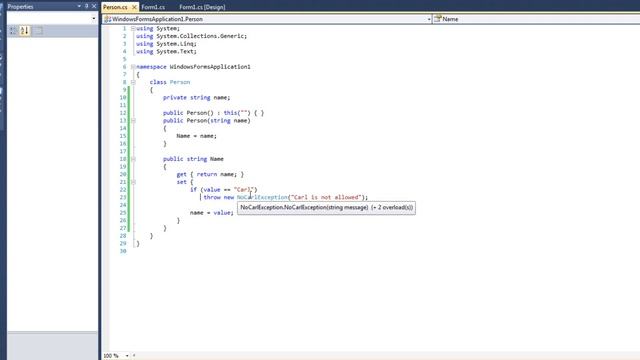Click 'public Person() : this("") { }' line
This screenshot has height=360, width=640.
[213, 113]
